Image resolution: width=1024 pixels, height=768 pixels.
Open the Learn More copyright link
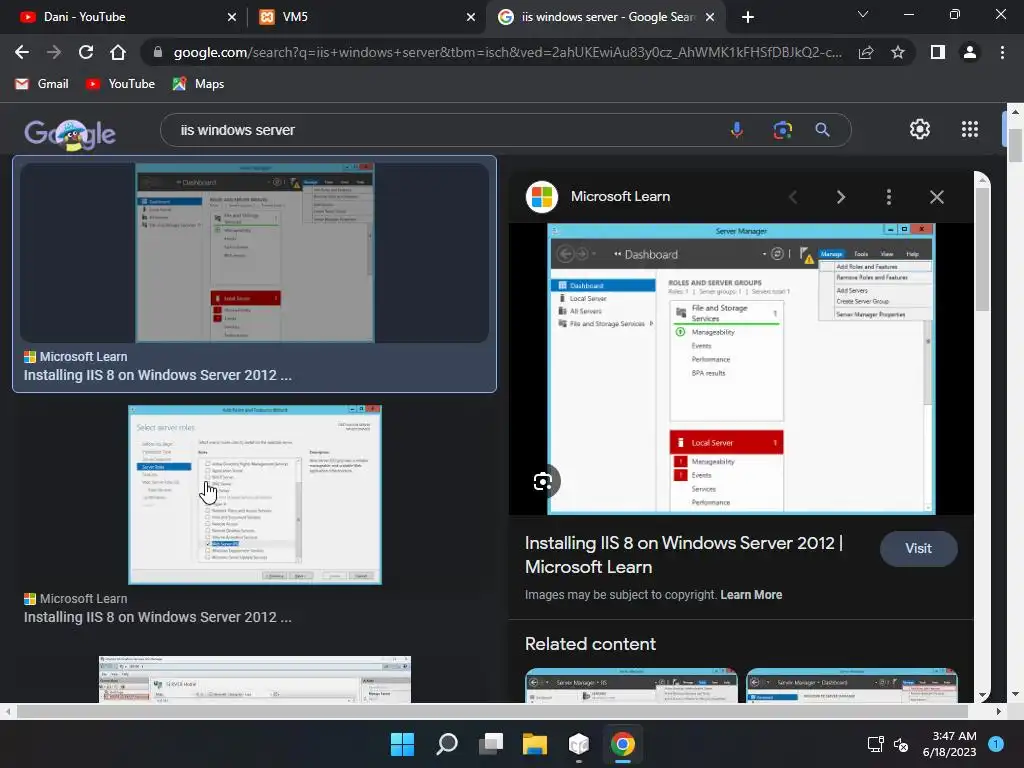[x=751, y=595]
